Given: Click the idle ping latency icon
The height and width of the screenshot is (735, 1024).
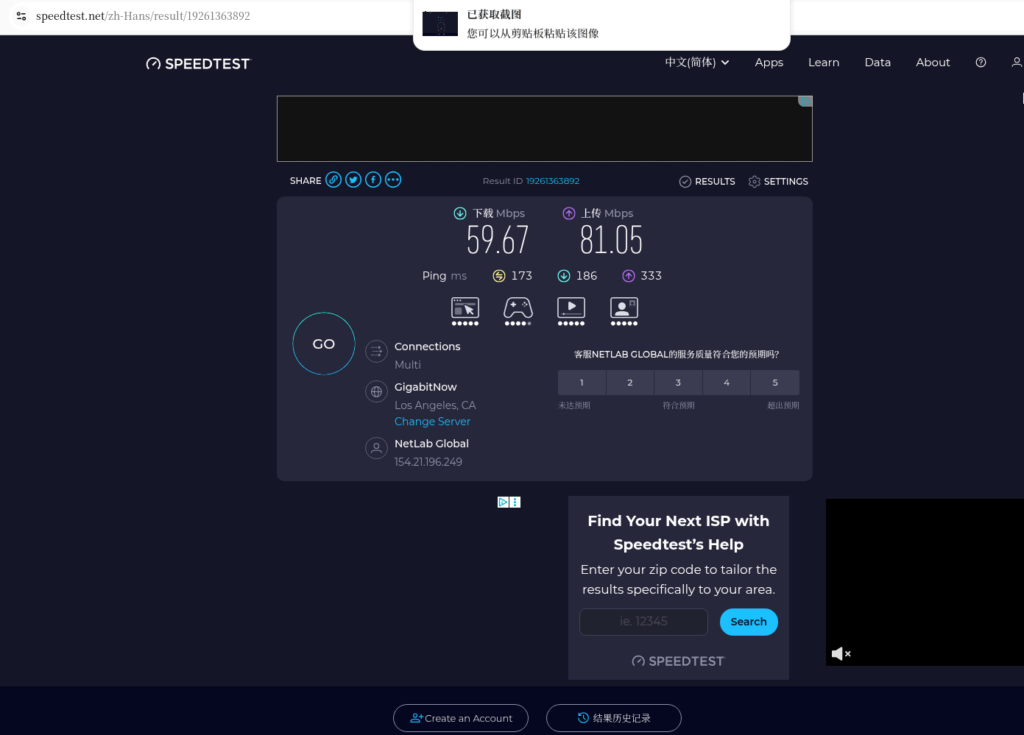Looking at the screenshot, I should point(499,276).
